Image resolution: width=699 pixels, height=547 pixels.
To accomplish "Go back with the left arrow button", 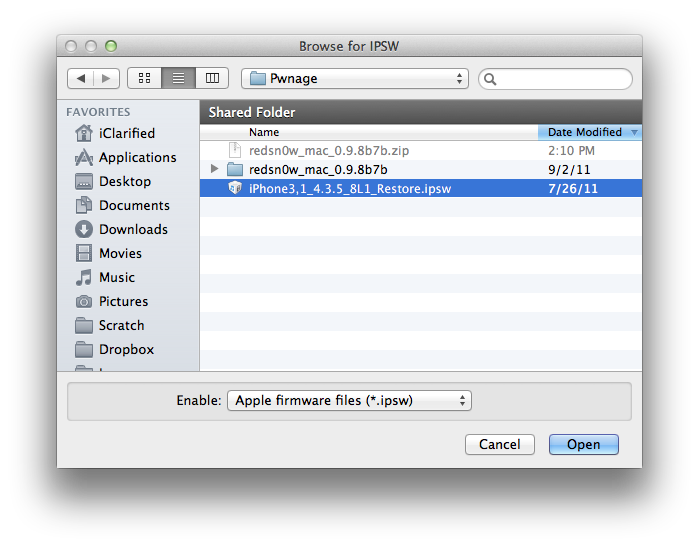I will (x=81, y=78).
